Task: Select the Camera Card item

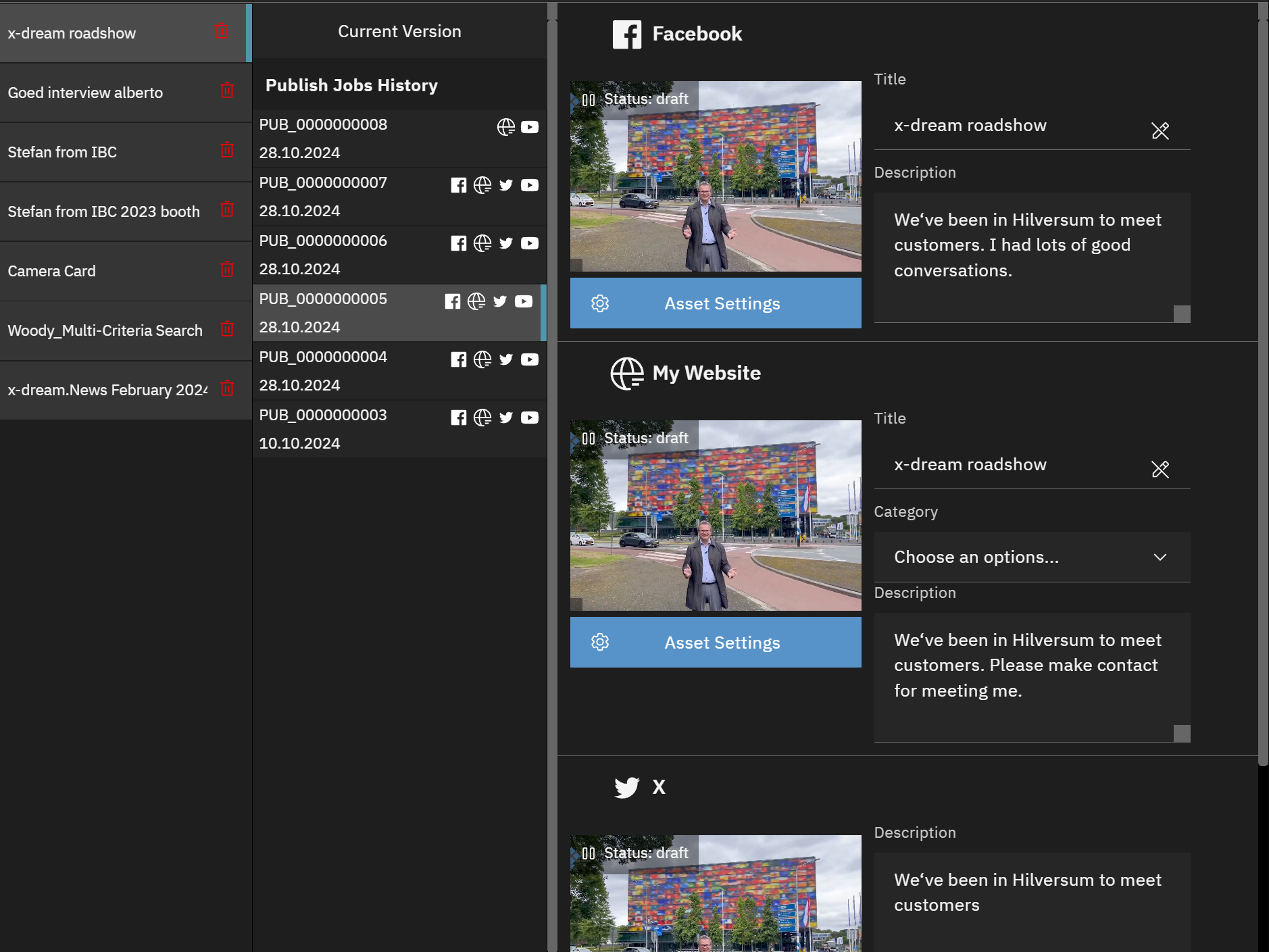Action: coord(126,271)
